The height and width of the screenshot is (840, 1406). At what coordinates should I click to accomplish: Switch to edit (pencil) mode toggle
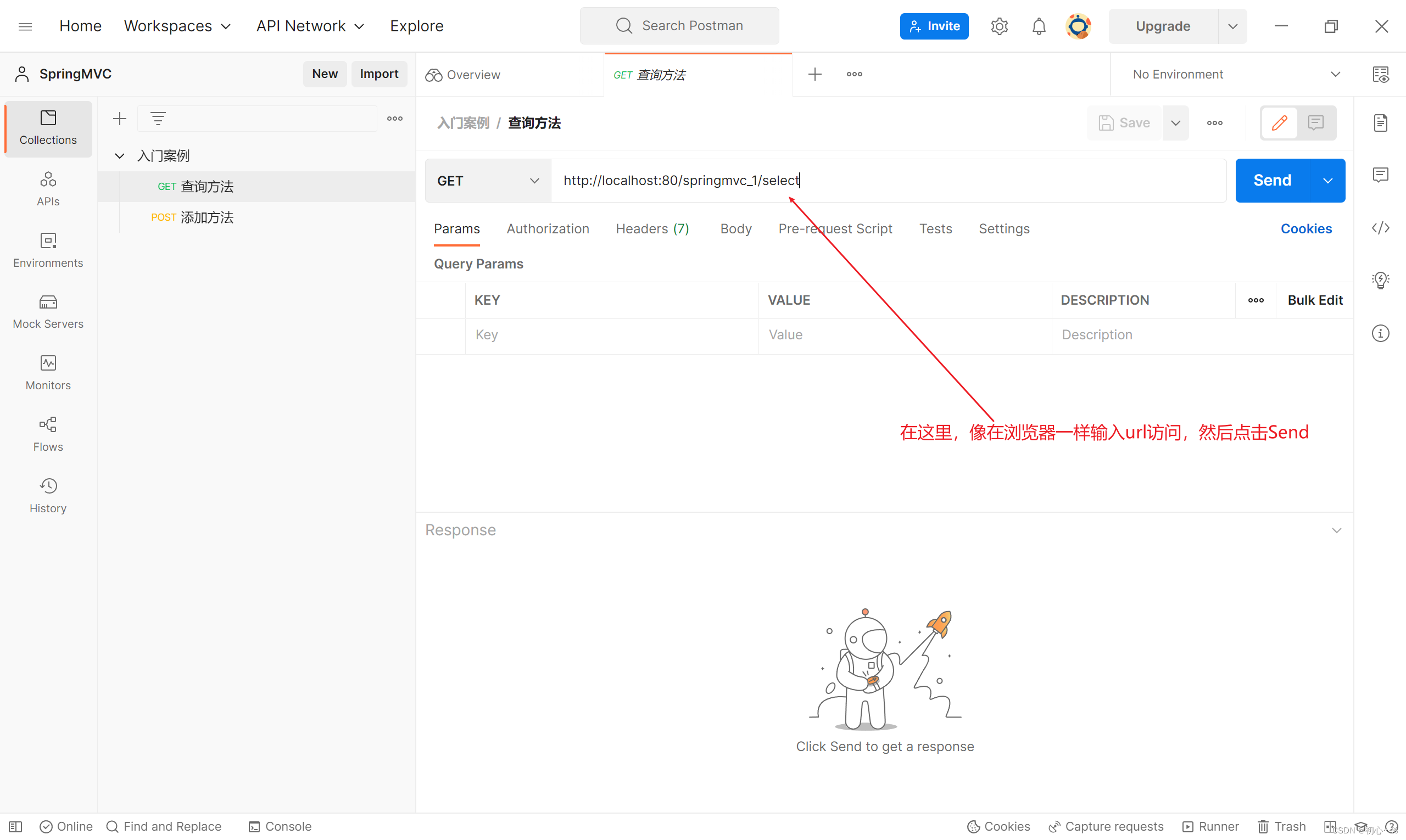(1279, 123)
